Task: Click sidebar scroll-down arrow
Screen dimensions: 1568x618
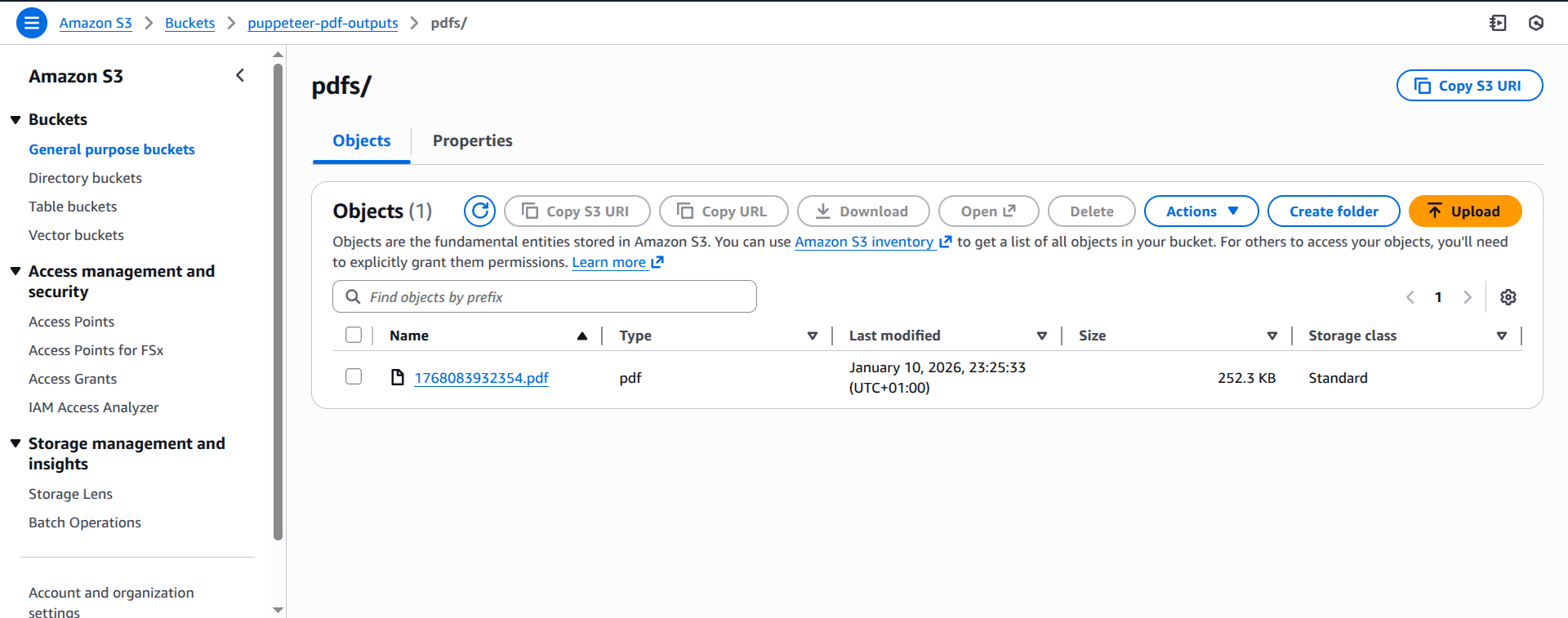Action: click(x=278, y=610)
